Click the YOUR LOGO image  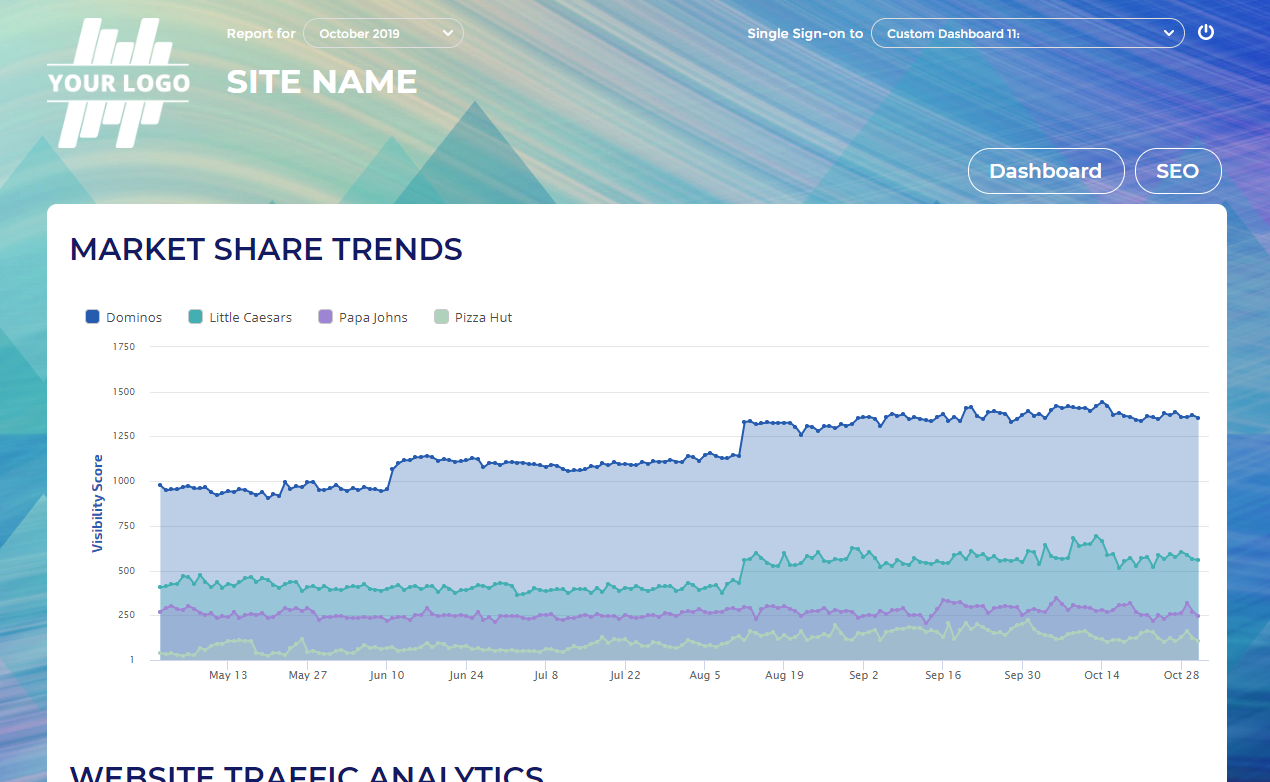pos(118,83)
